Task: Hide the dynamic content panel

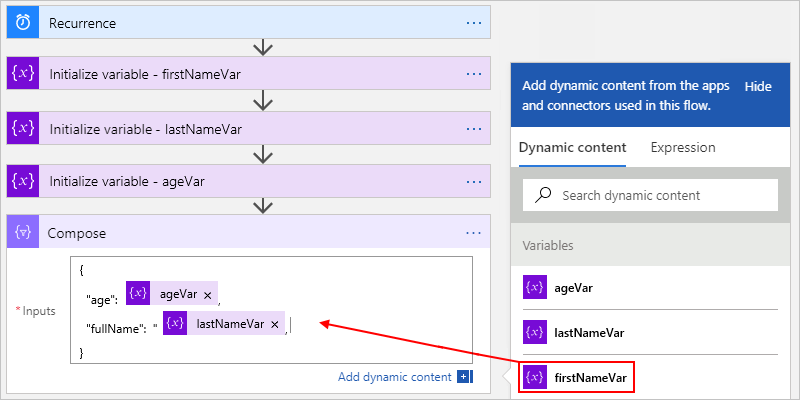Action: pyautogui.click(x=758, y=87)
